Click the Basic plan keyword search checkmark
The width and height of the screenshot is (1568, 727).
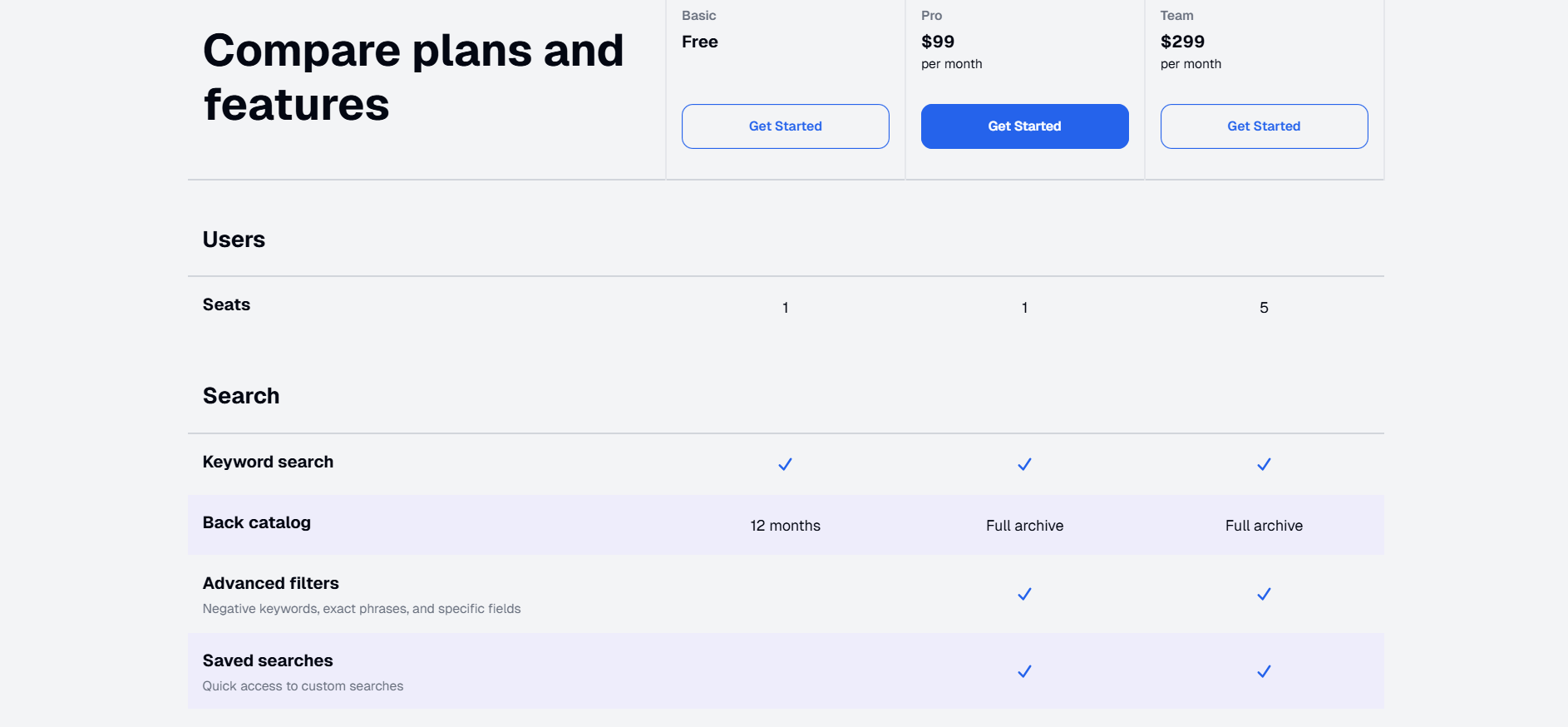[x=785, y=464]
